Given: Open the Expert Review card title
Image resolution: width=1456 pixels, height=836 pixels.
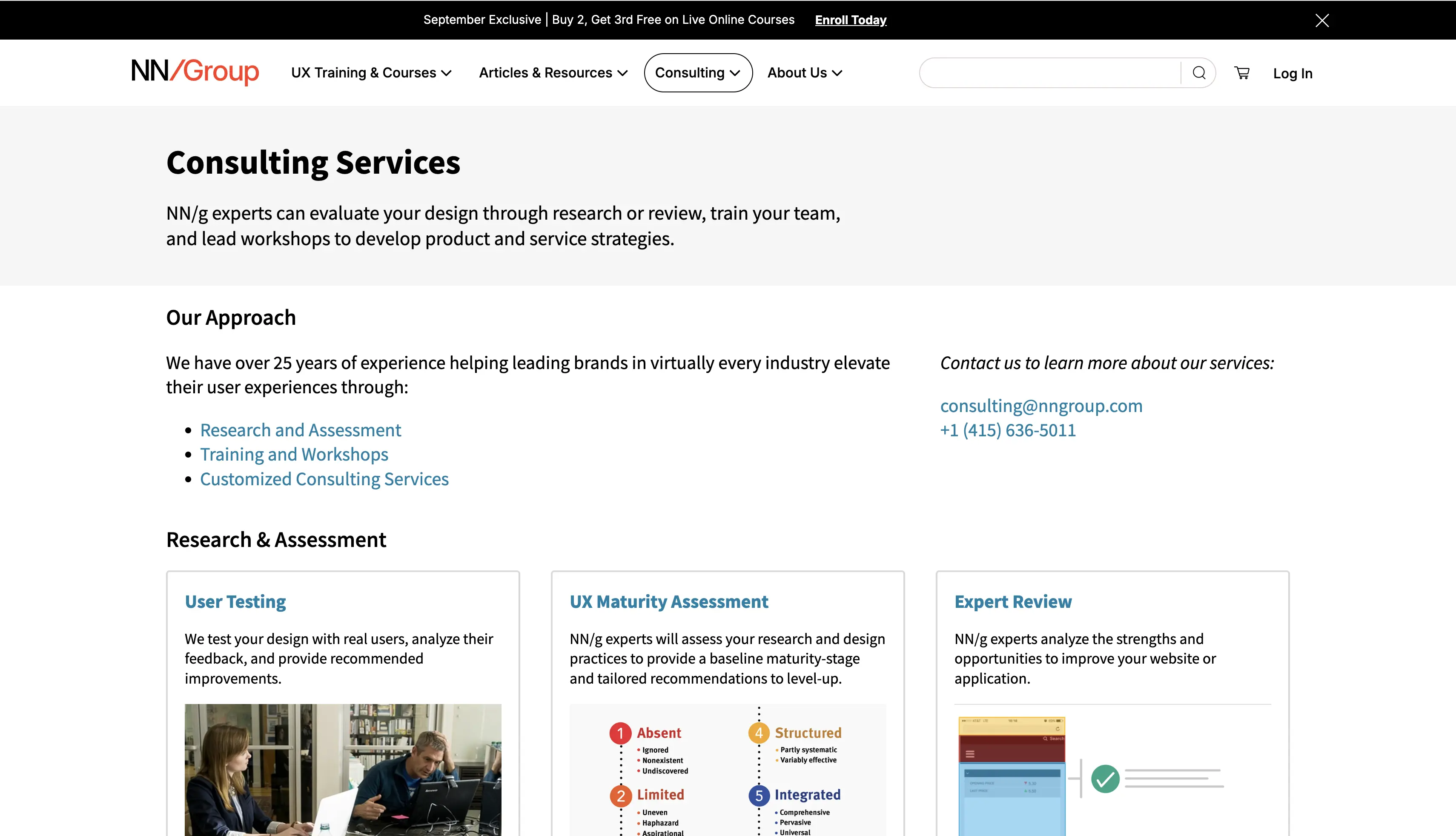Looking at the screenshot, I should coord(1013,602).
